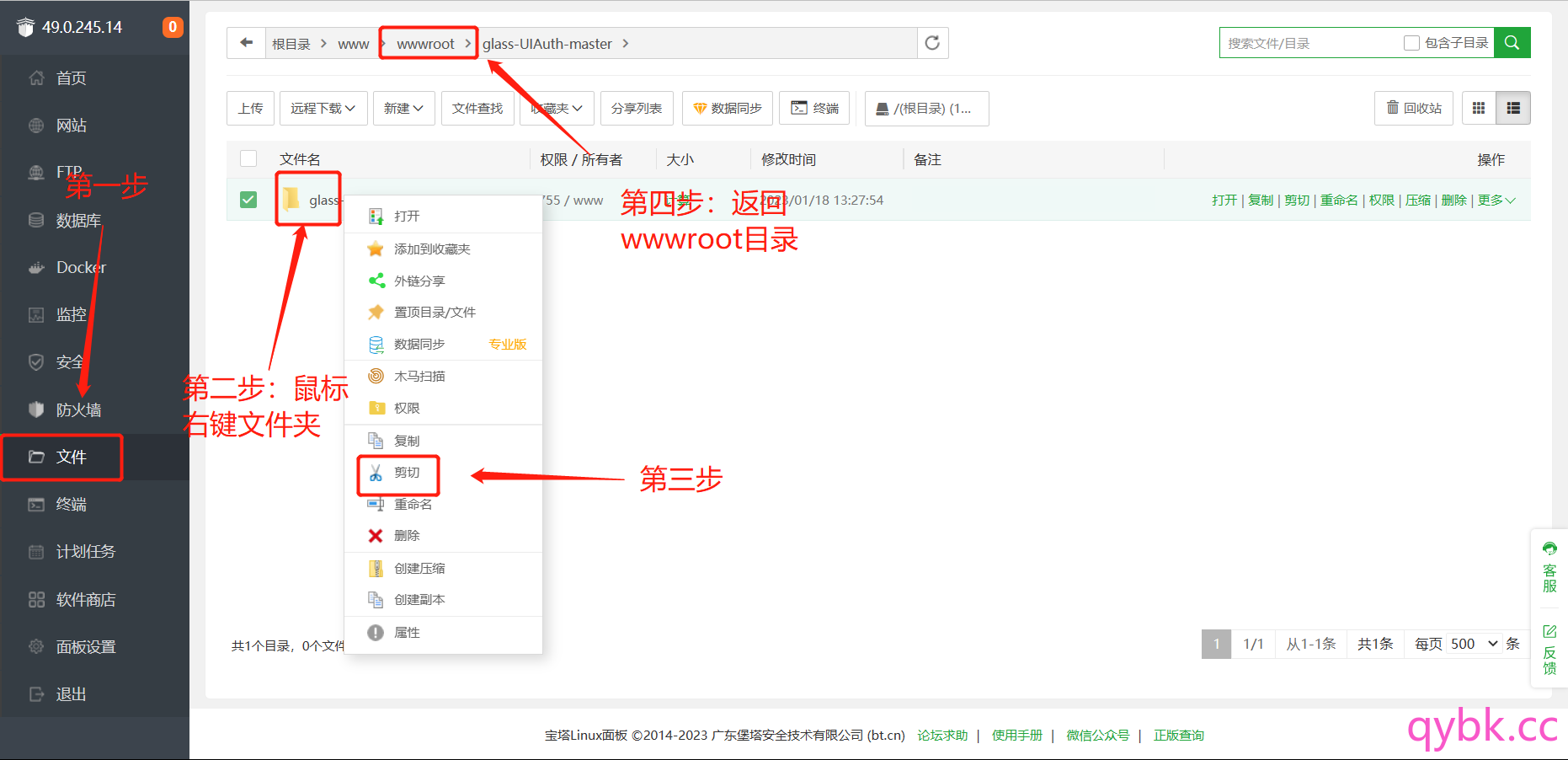Expand the 收藏夹 dropdown

click(557, 108)
